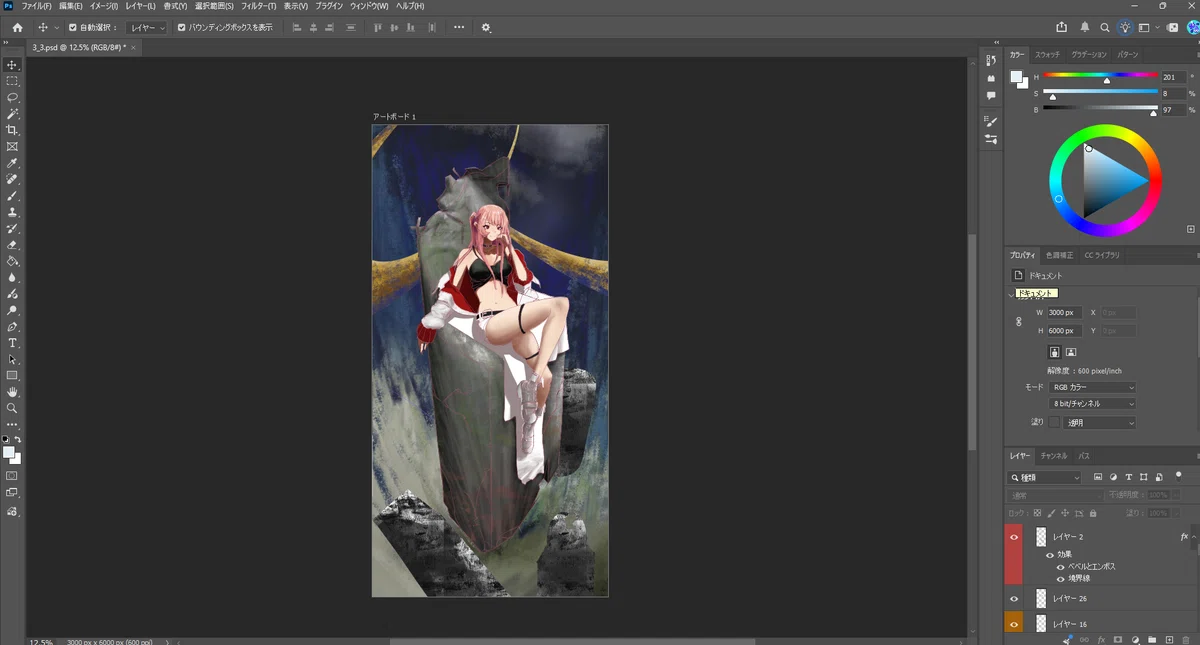The height and width of the screenshot is (645, 1200).
Task: Choose the Eyedropper tool
Action: pos(12,163)
